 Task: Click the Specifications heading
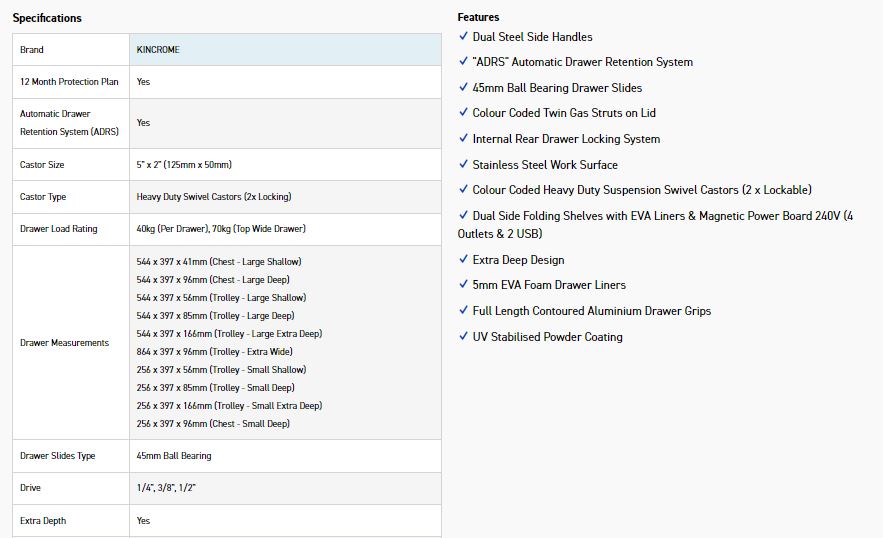[x=47, y=18]
